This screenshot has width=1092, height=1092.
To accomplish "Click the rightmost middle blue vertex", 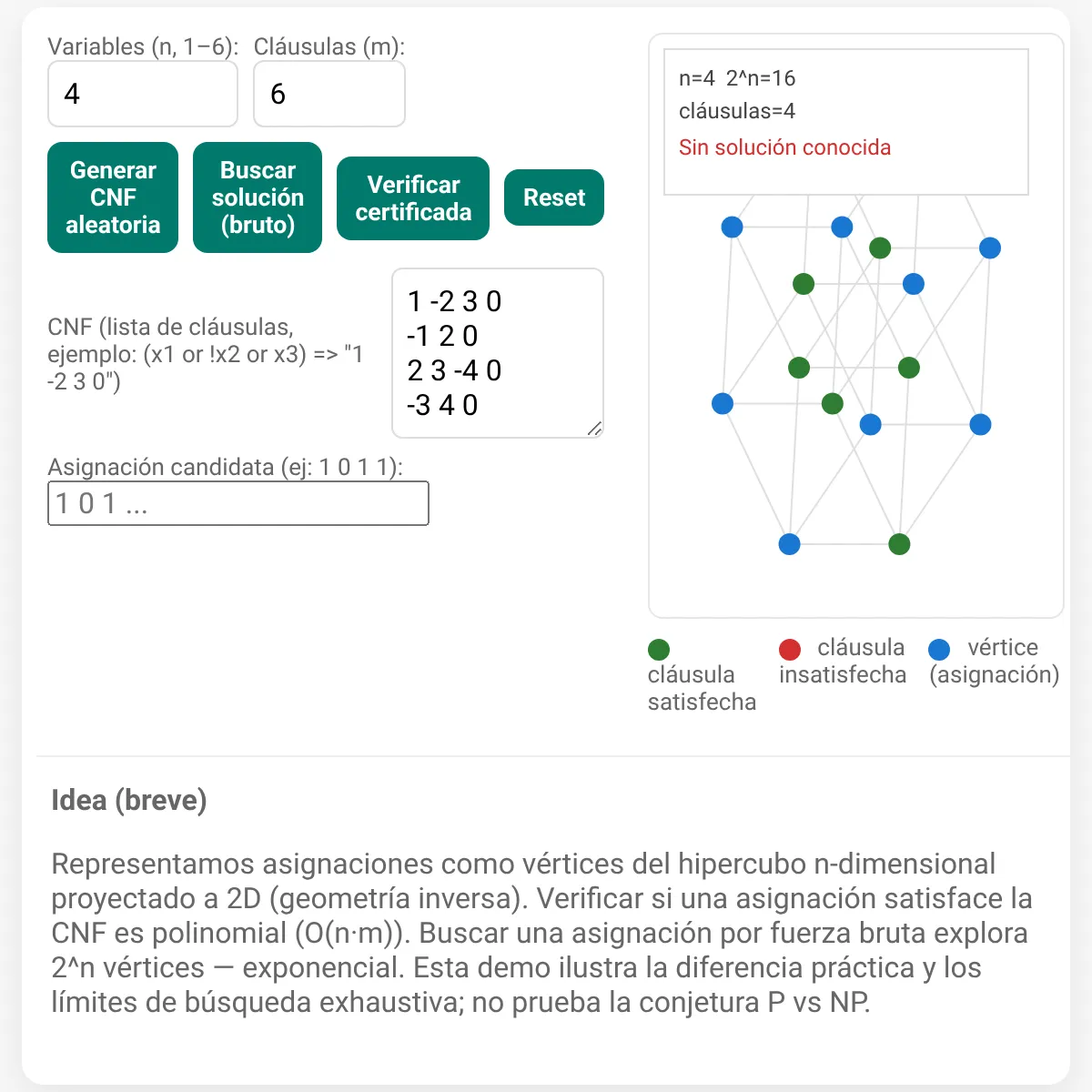I will 980,424.
